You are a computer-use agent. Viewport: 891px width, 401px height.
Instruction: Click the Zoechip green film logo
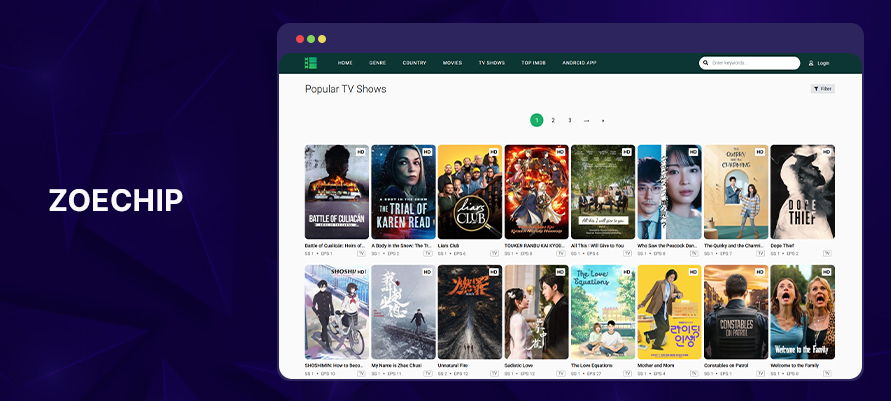[310, 63]
